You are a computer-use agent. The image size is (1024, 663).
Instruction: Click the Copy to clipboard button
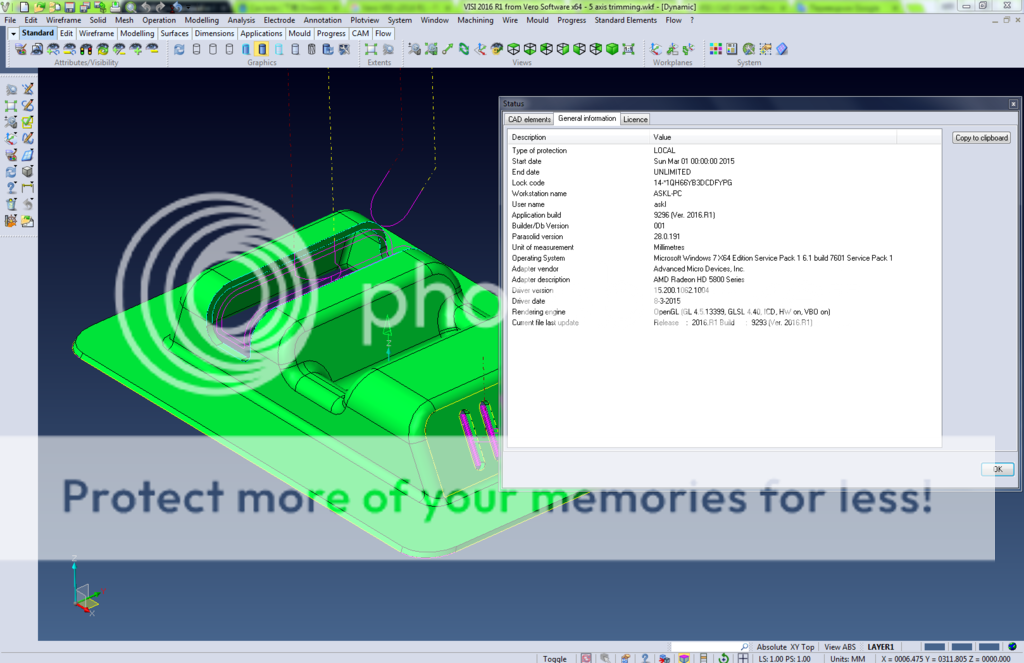click(x=981, y=138)
